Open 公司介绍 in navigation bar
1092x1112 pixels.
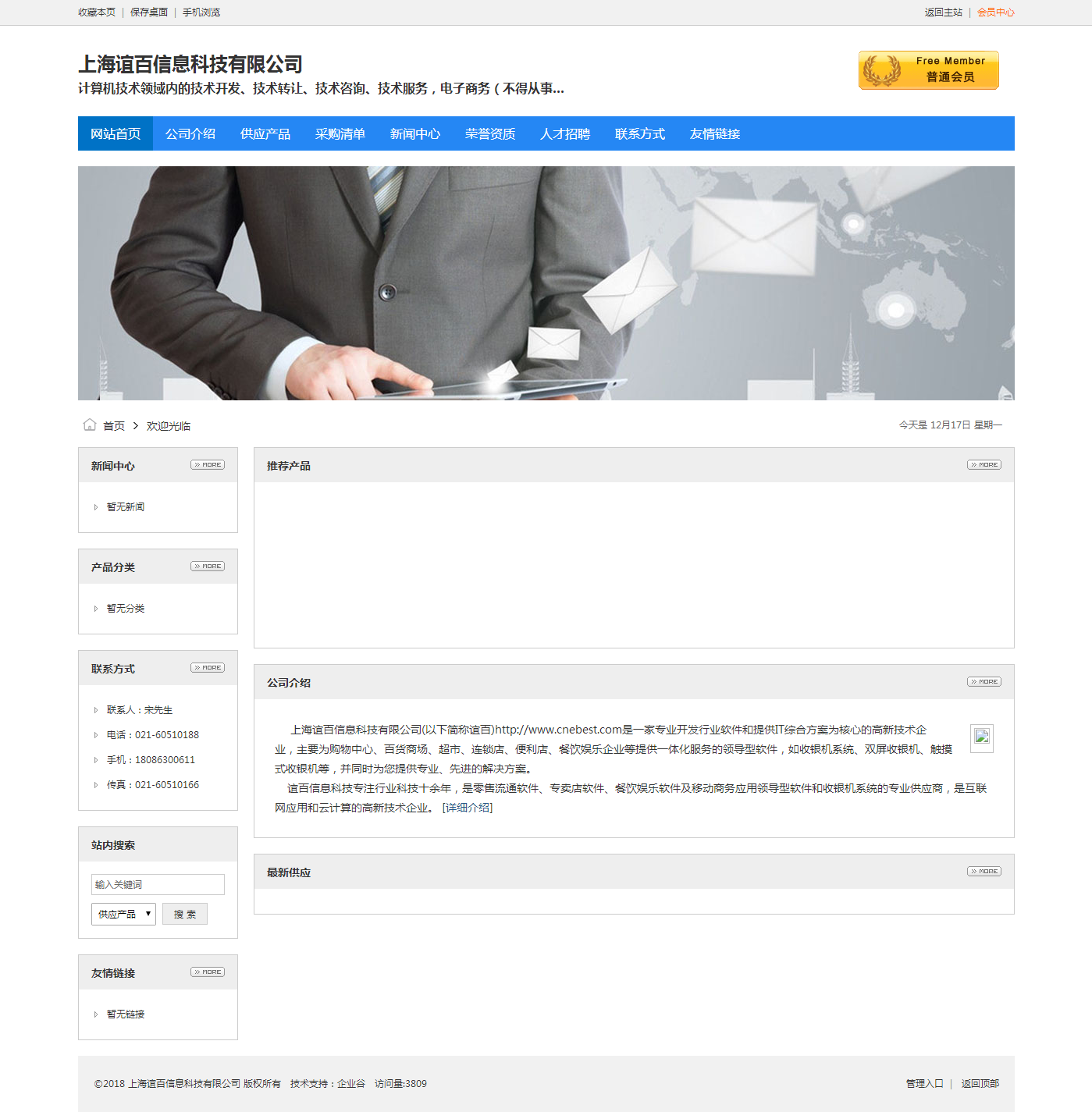[190, 133]
